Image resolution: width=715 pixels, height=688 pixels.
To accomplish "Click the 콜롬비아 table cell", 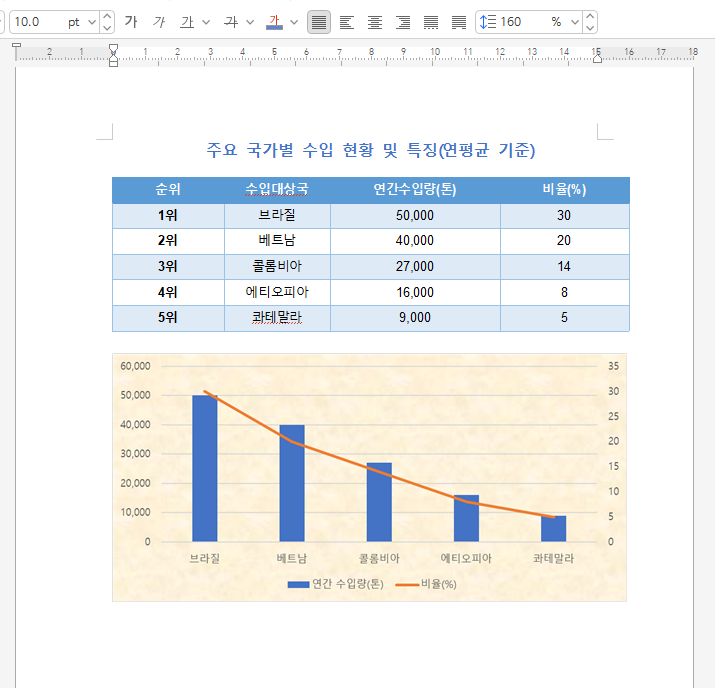I will (277, 267).
